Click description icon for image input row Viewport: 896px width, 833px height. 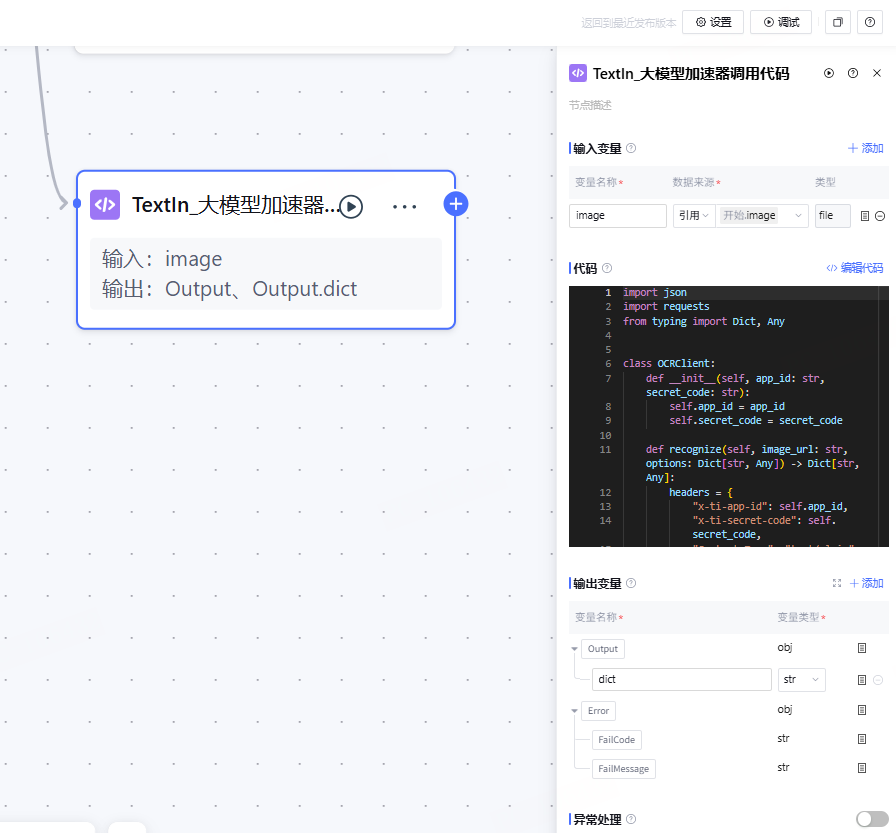(x=865, y=216)
